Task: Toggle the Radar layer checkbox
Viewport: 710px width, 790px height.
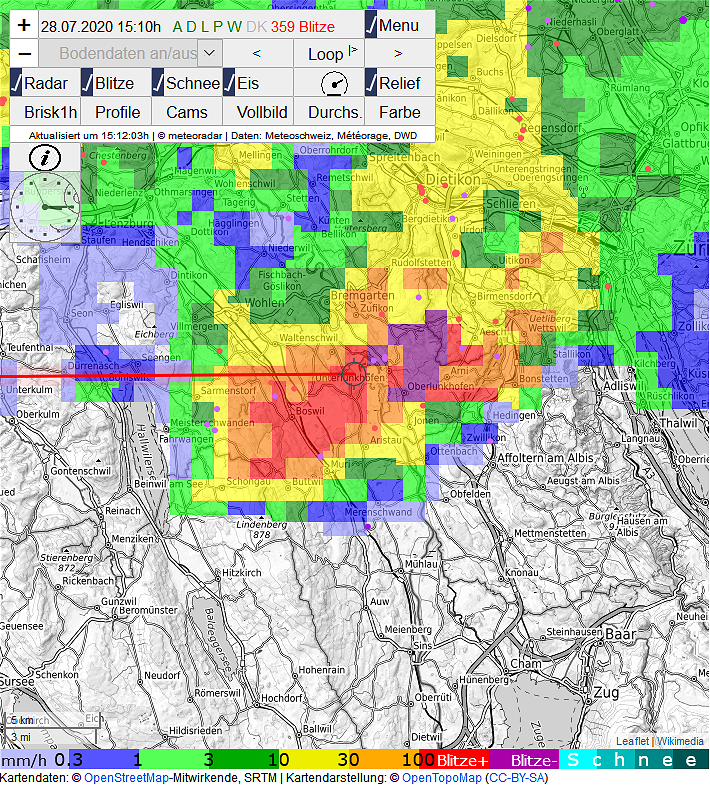Action: tap(17, 83)
